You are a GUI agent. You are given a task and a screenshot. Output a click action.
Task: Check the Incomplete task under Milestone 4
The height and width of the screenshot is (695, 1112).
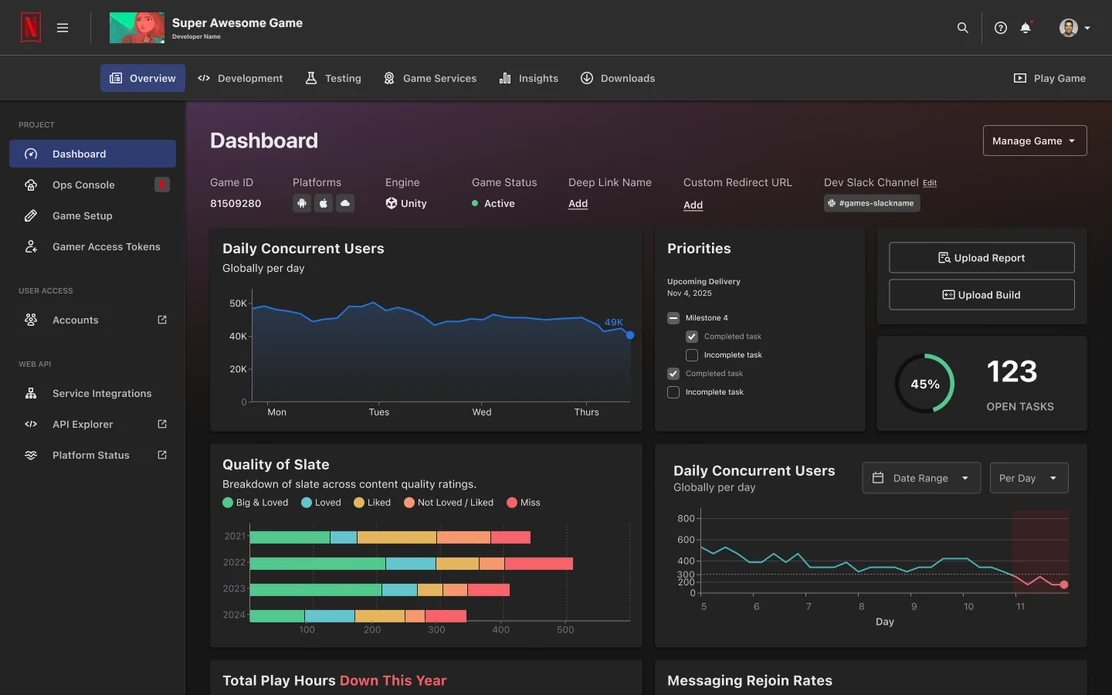click(691, 355)
